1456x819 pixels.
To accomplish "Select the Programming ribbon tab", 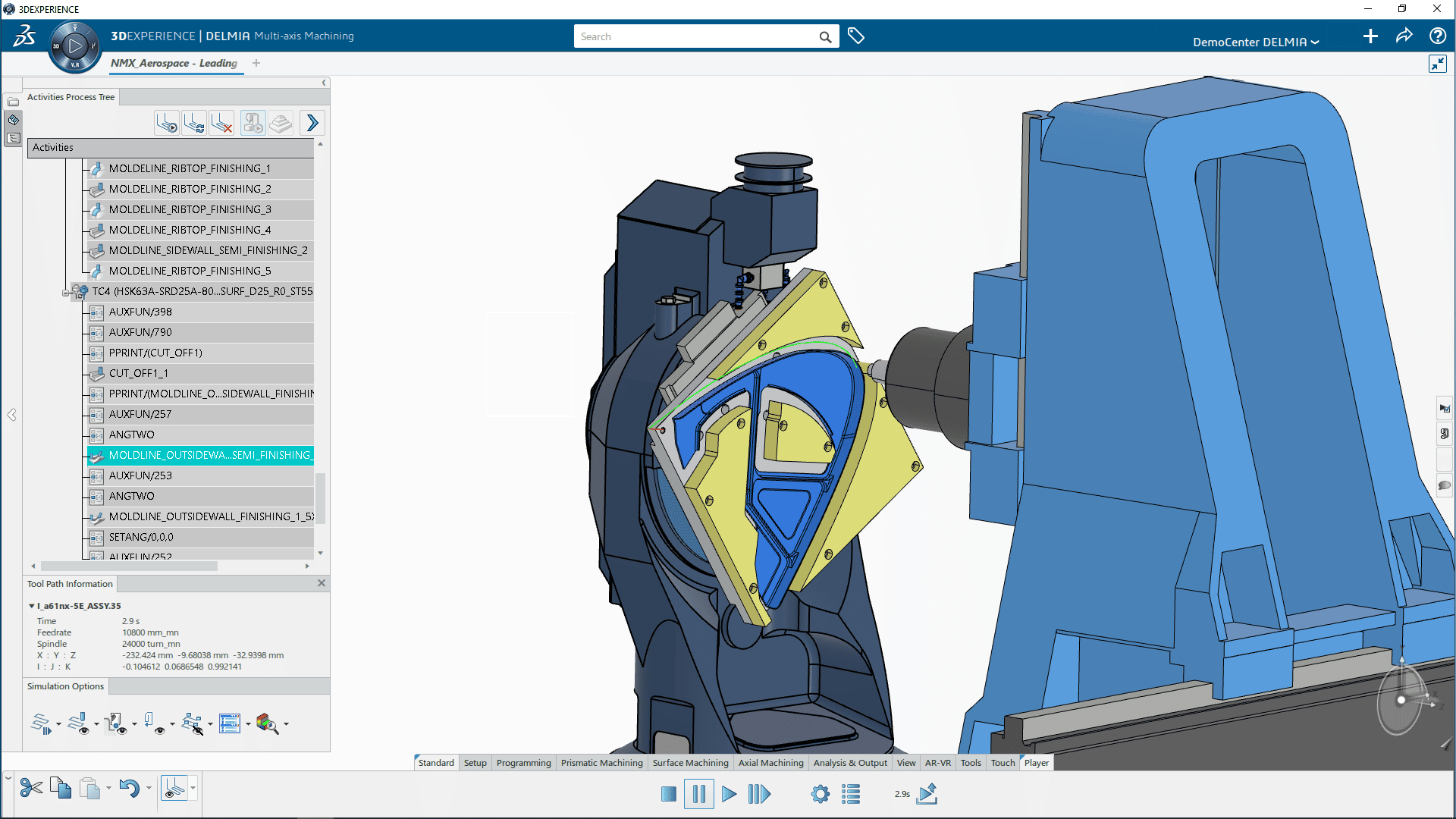I will (524, 762).
